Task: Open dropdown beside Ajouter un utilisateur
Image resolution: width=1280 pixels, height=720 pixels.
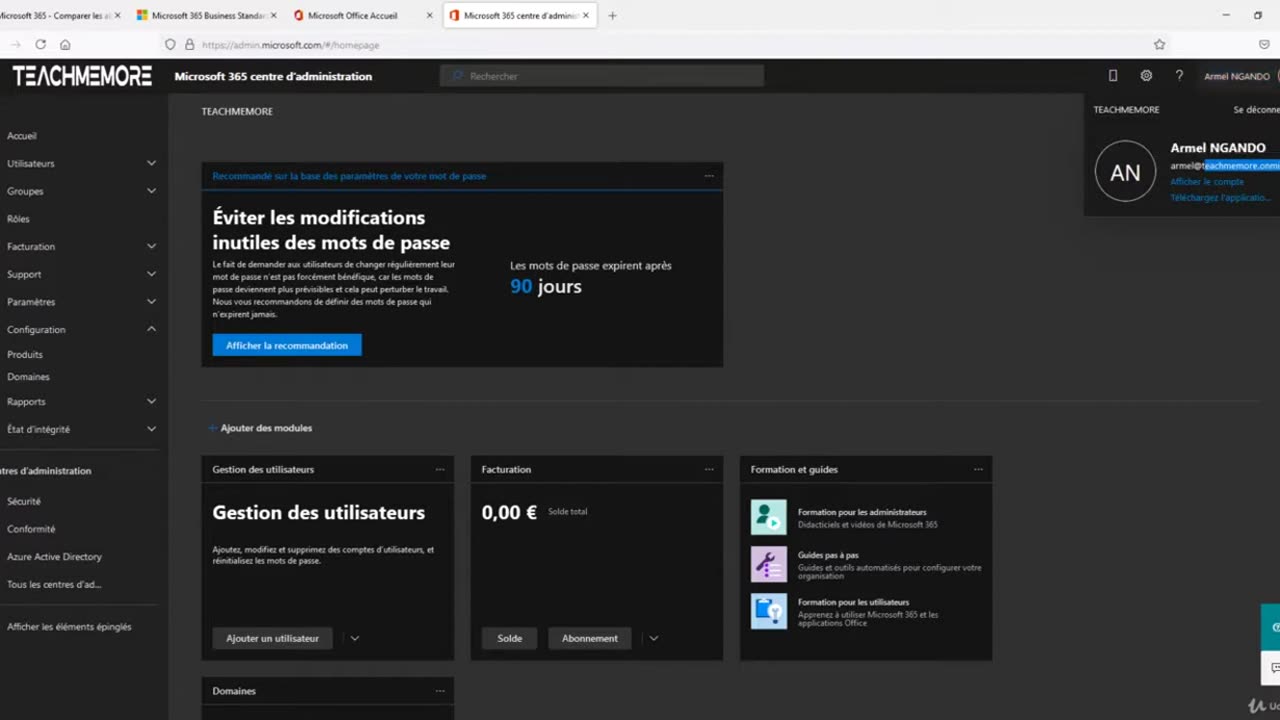Action: coord(354,638)
